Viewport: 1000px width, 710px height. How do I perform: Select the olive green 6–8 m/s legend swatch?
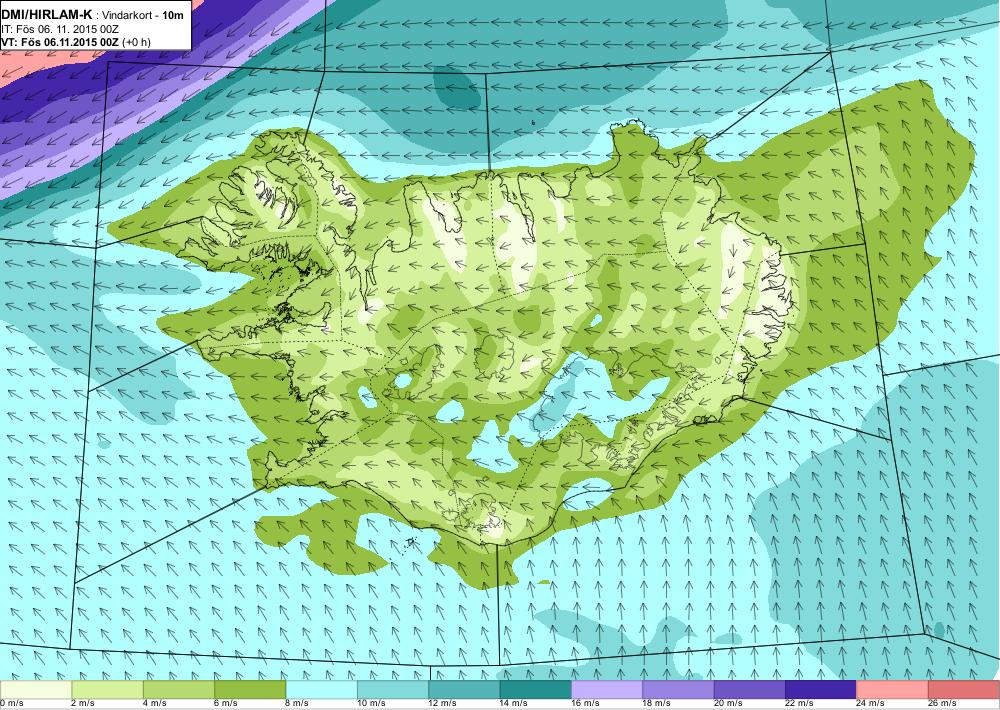point(250,689)
